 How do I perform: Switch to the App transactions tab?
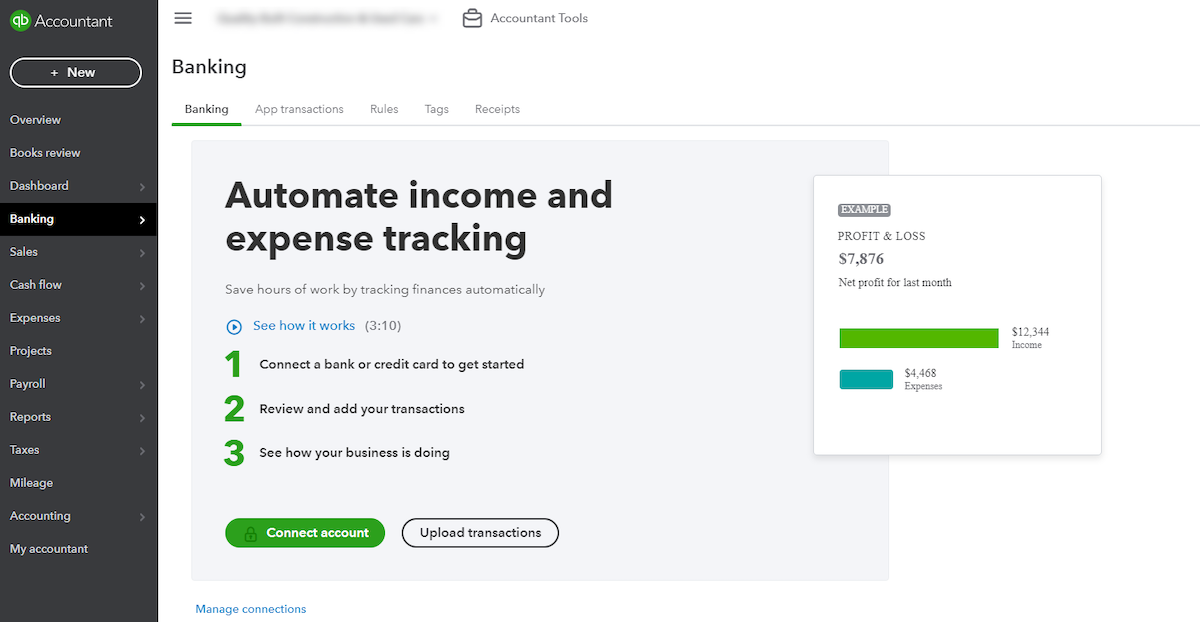click(299, 109)
